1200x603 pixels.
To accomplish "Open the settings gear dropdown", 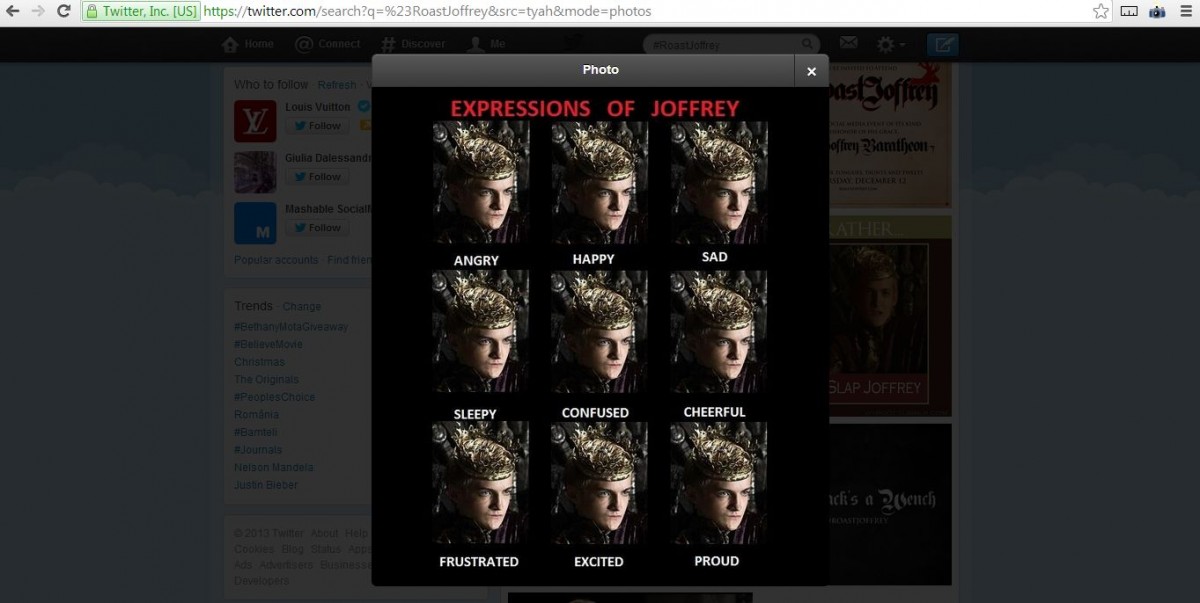I will click(x=890, y=45).
